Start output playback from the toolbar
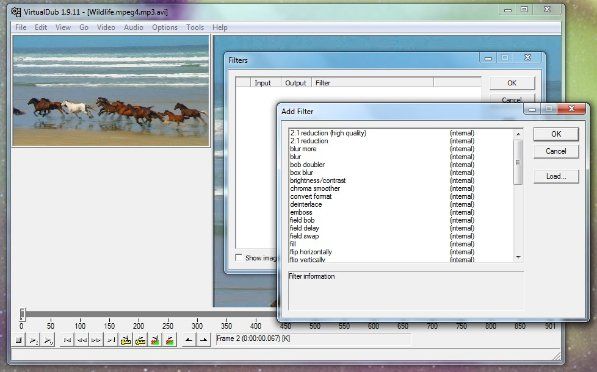This screenshot has height=372, width=597. click(x=48, y=340)
